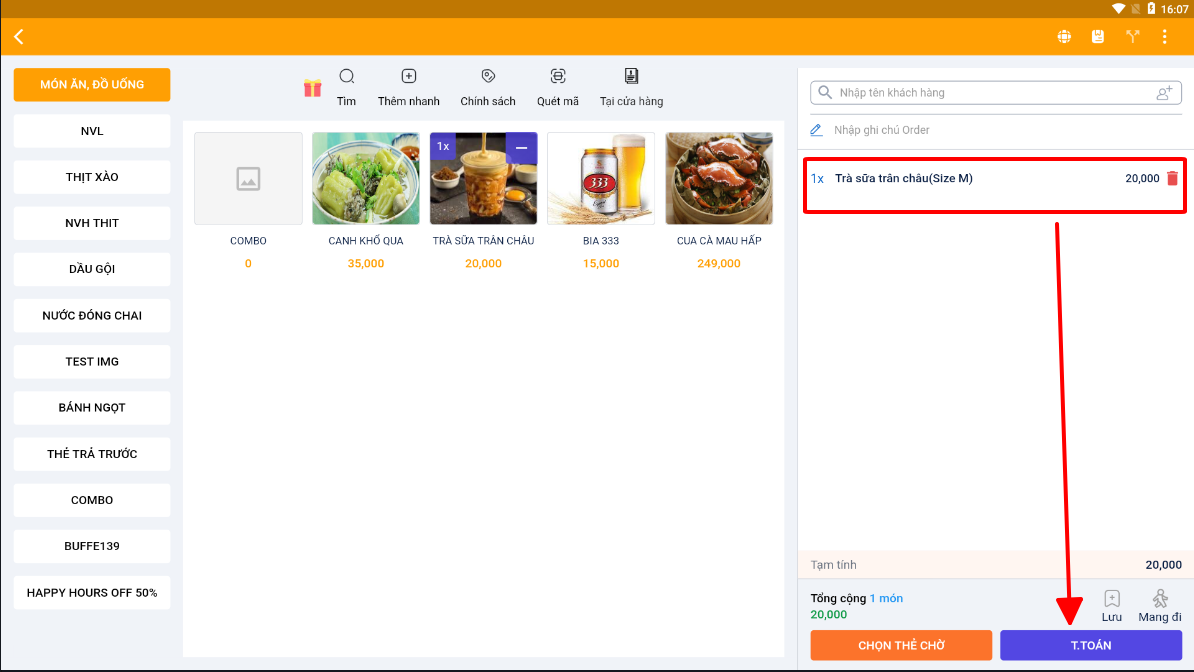Tap the back arrow in header
This screenshot has width=1194, height=672.
[19, 37]
